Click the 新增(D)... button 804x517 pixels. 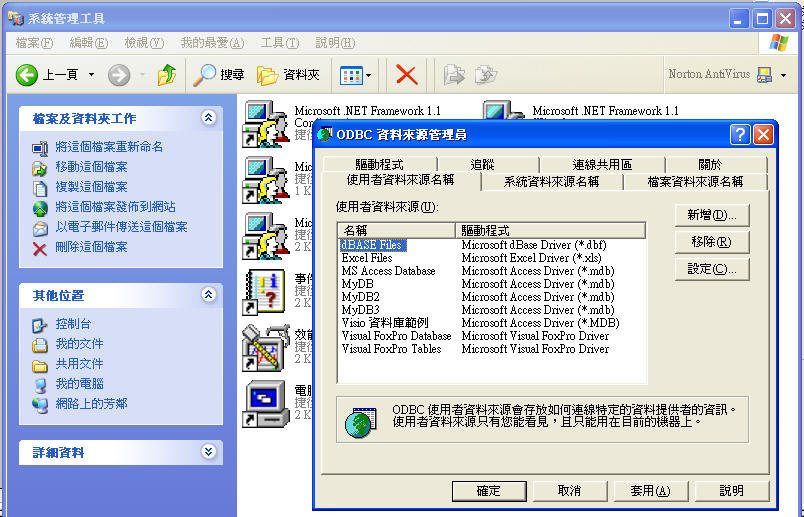coord(712,215)
